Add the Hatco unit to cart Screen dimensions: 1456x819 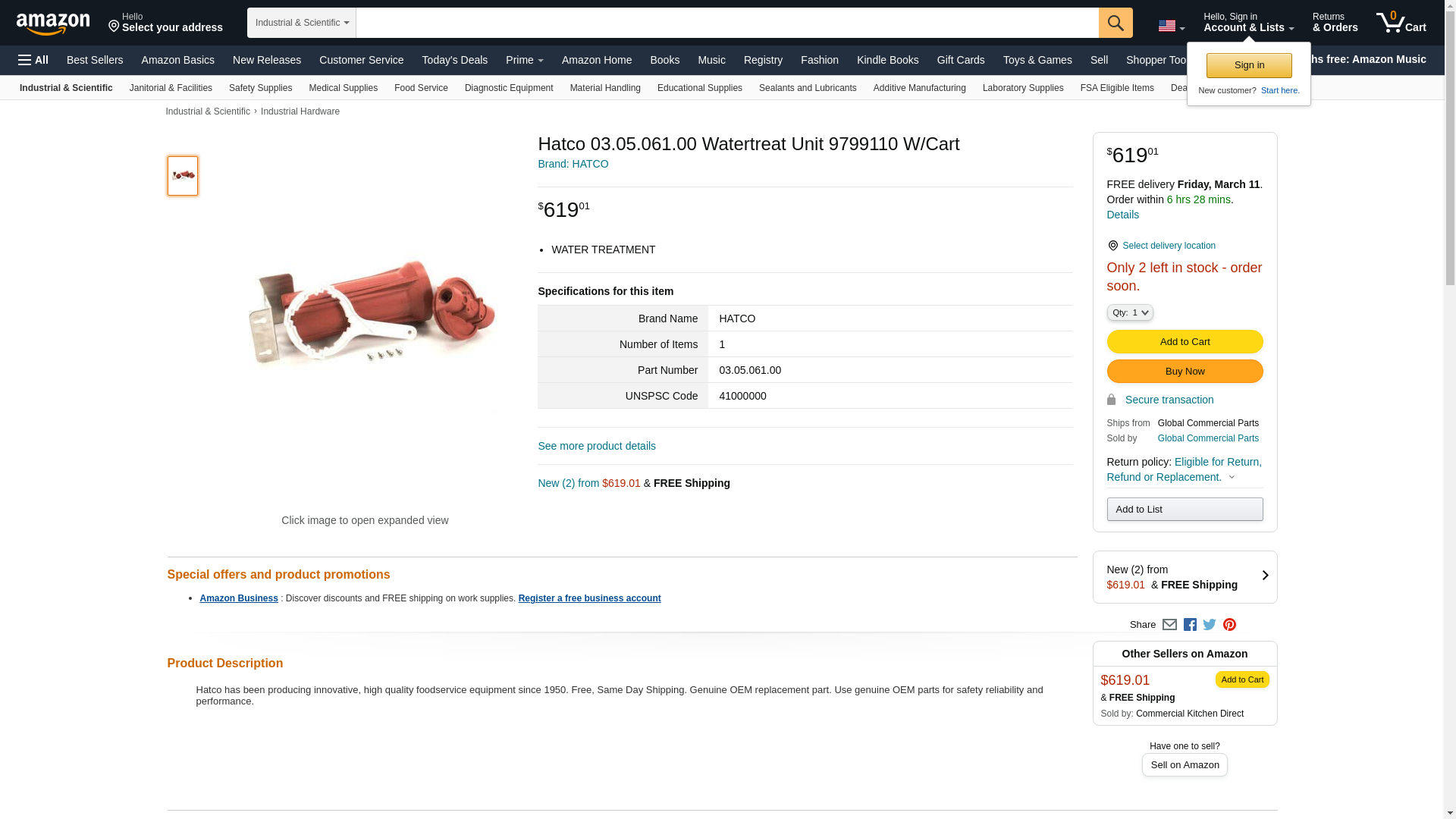point(1185,342)
